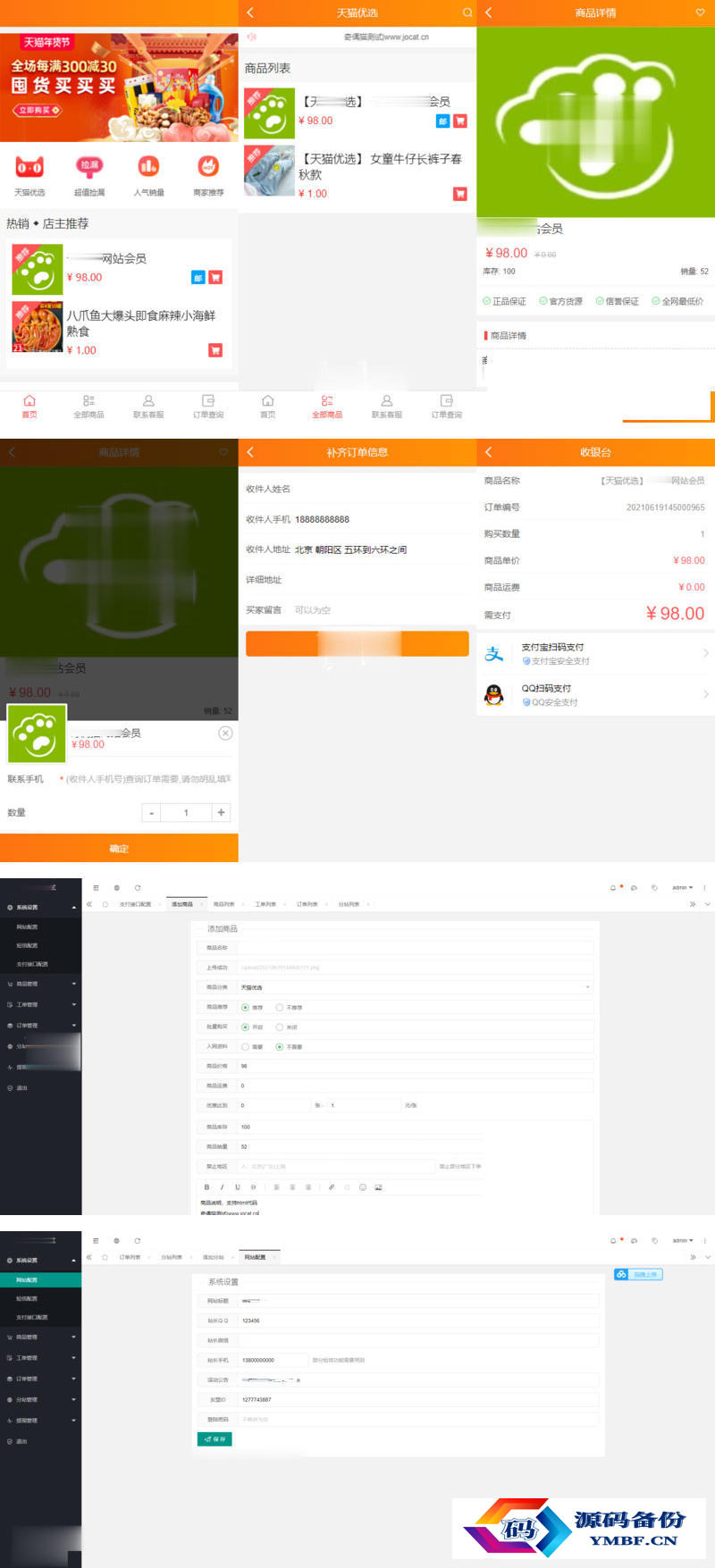Viewport: 715px width, 1568px height.
Task: Click the cart icon for 八爪鱼大爆头 product
Action: tap(215, 350)
